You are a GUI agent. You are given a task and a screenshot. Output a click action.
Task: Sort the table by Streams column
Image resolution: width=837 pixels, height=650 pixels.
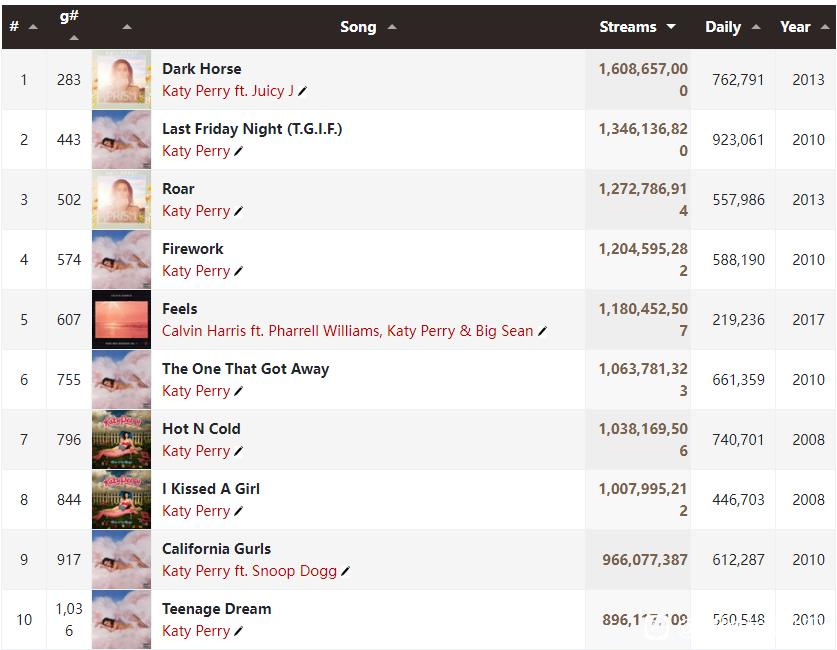(637, 27)
